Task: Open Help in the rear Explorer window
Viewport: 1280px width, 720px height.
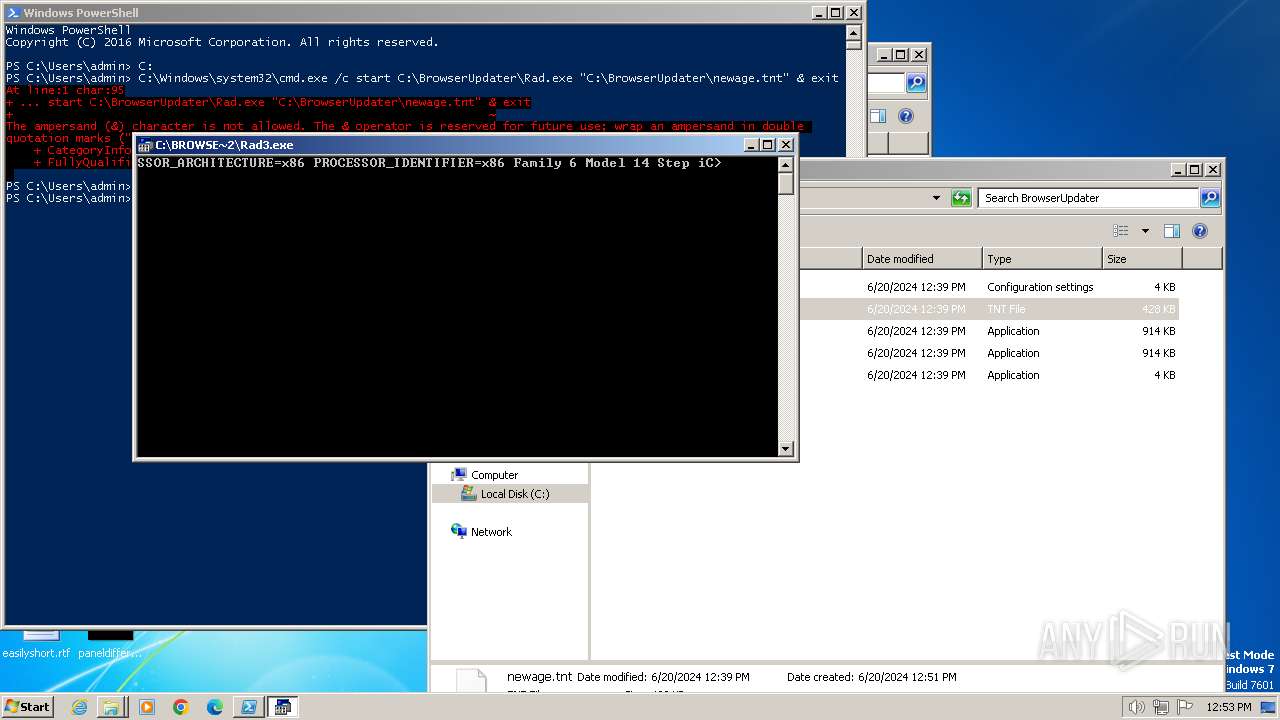Action: pos(906,116)
